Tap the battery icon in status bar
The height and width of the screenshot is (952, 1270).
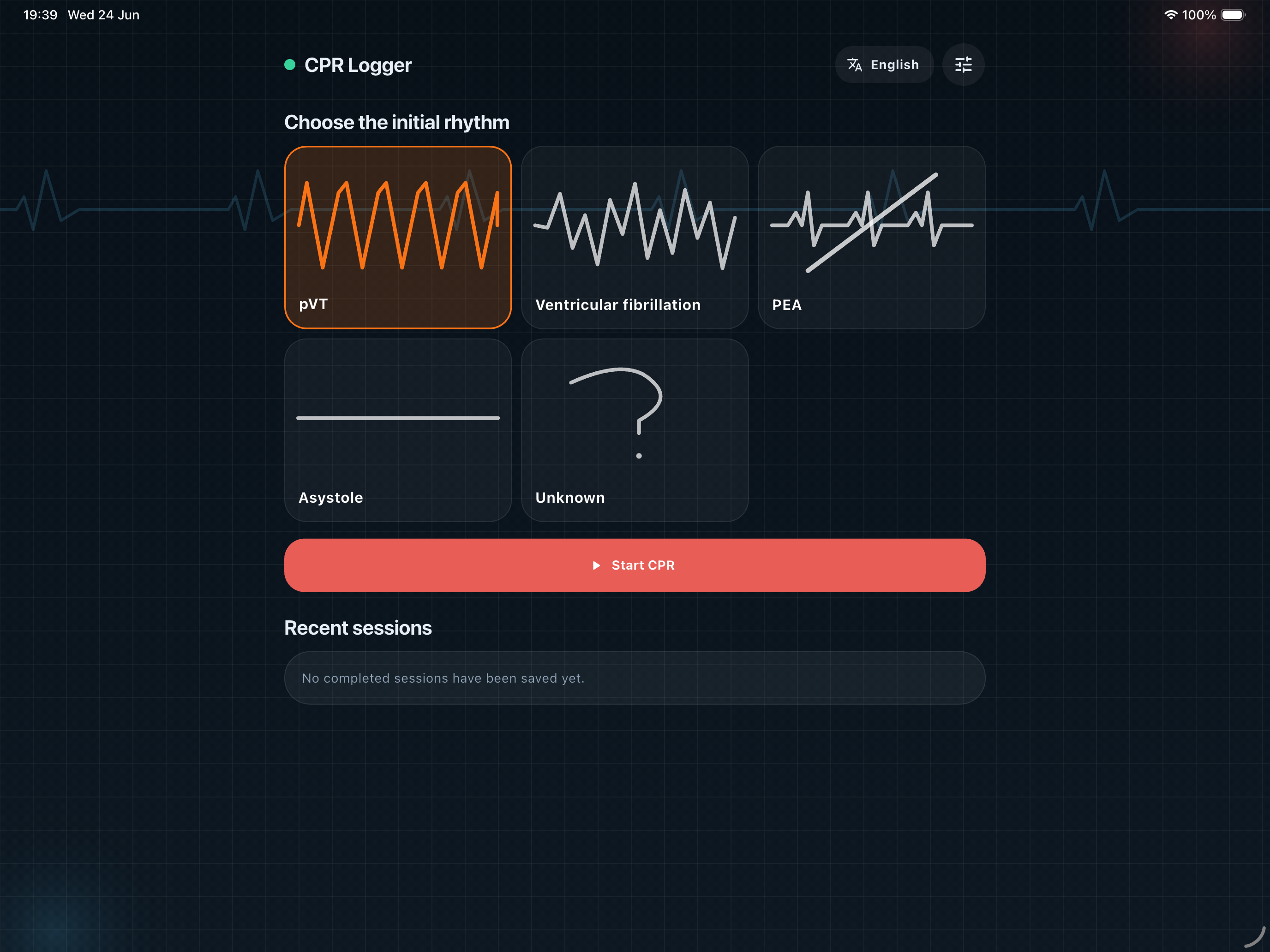point(1233,15)
